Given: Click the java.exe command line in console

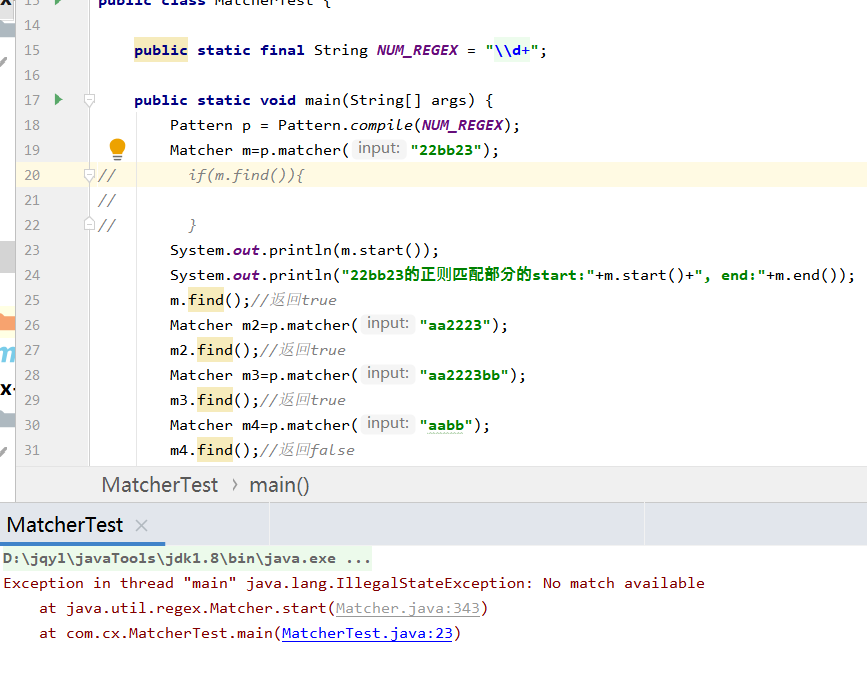Looking at the screenshot, I should 187,558.
